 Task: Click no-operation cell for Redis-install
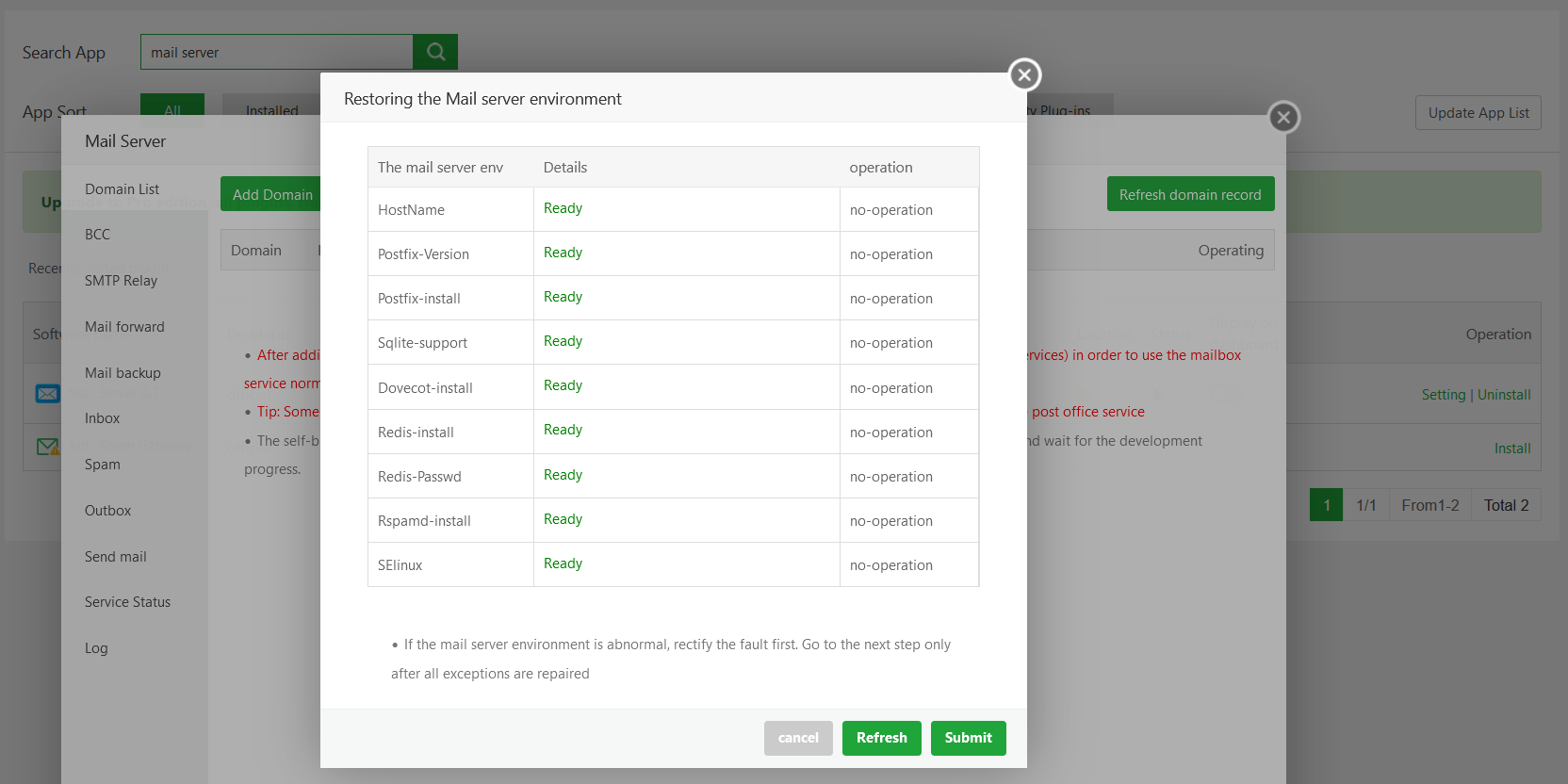point(890,433)
